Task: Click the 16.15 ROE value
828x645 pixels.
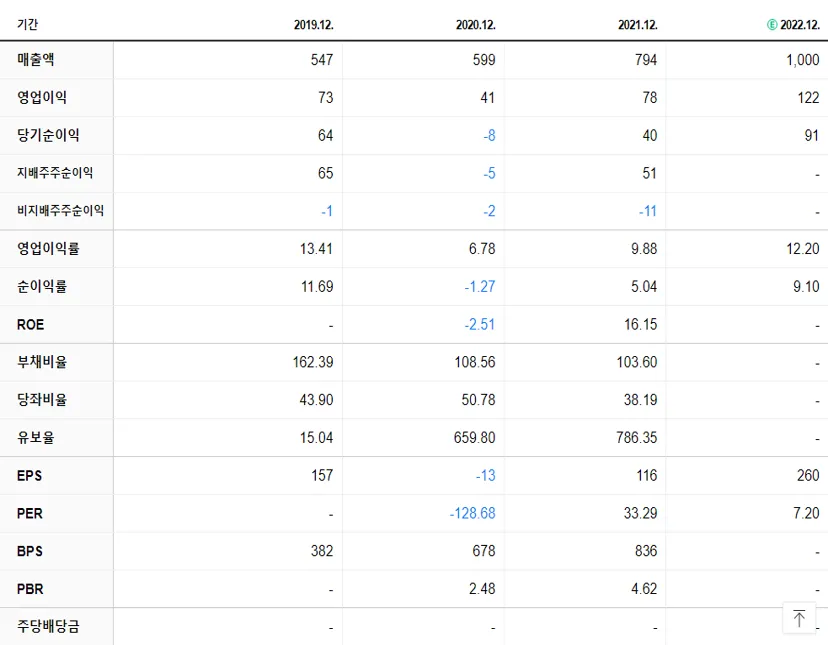Action: click(641, 324)
